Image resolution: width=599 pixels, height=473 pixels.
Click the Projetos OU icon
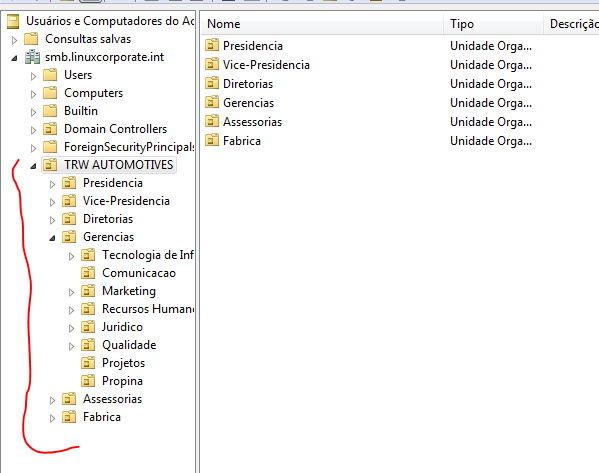[88, 363]
